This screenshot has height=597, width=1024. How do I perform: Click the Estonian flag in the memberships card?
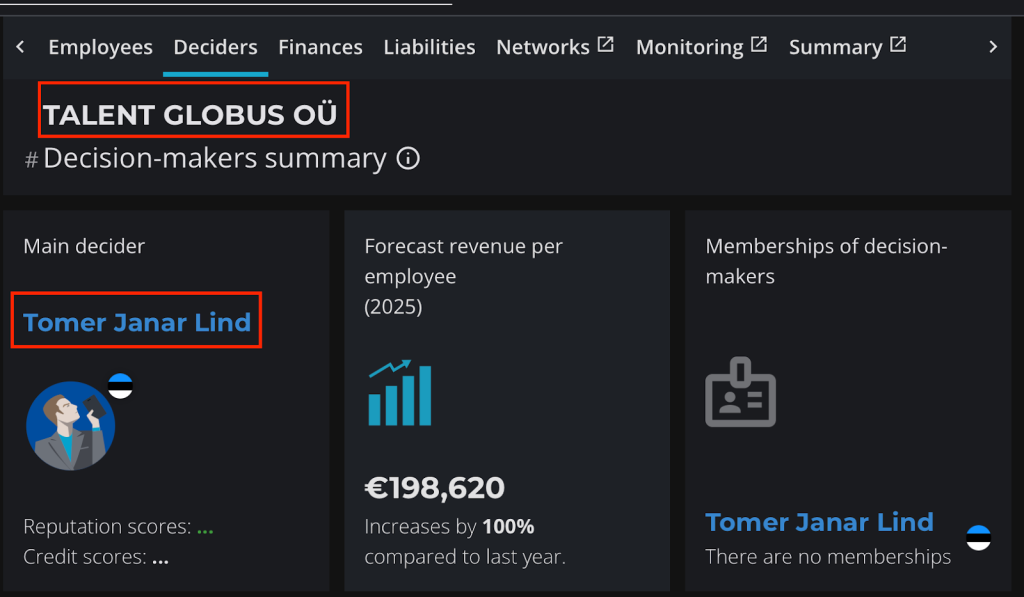tap(978, 537)
